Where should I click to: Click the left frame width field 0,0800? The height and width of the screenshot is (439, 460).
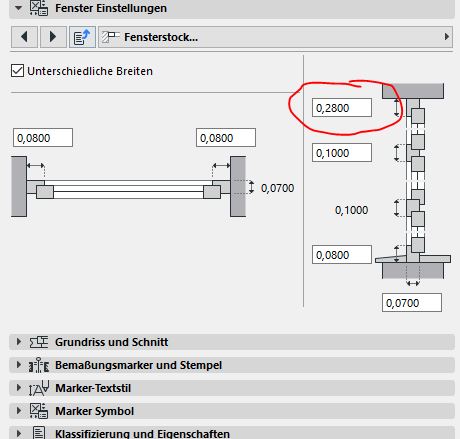[43, 137]
